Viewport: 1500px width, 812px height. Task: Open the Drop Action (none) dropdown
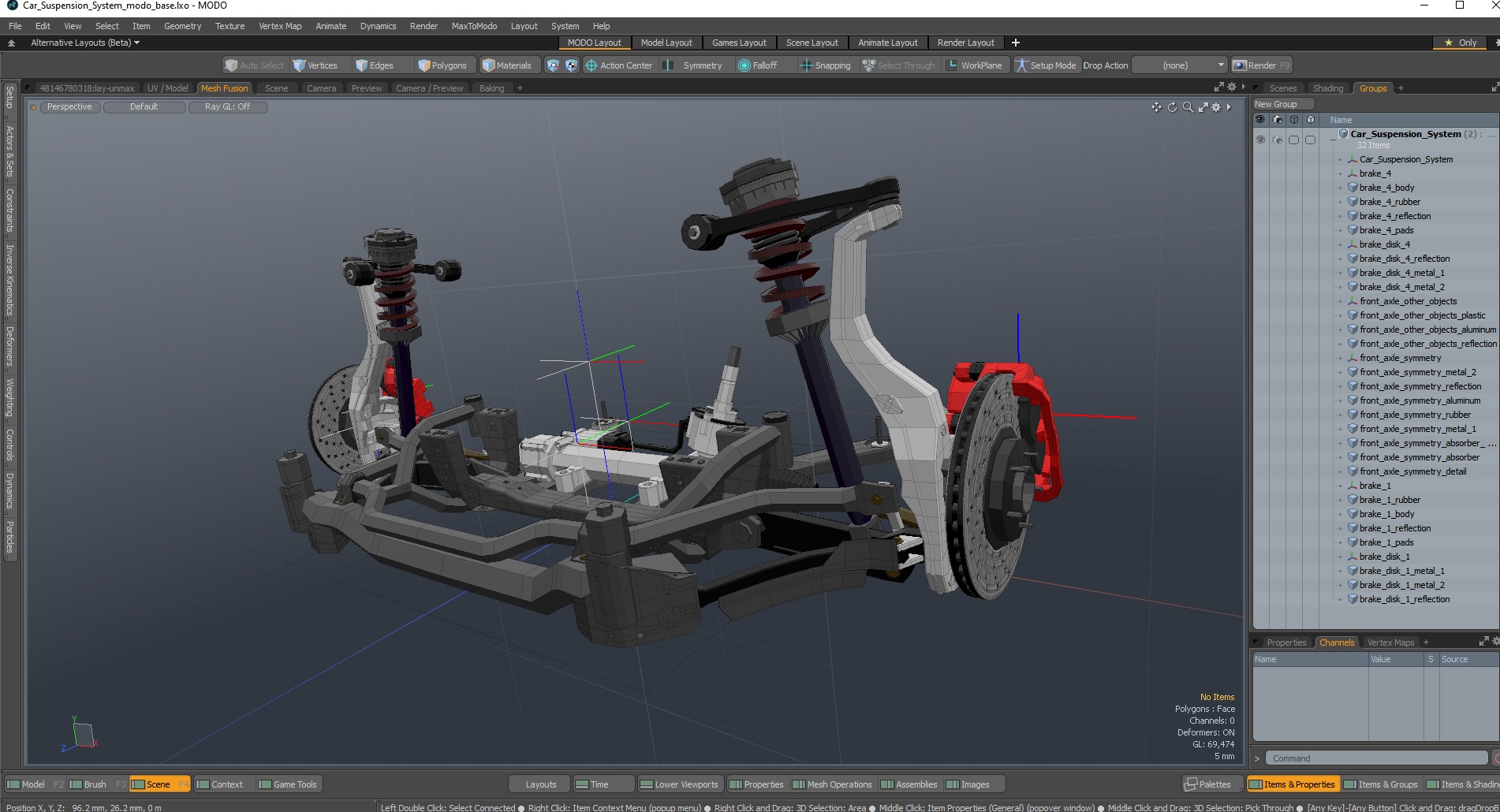coord(1180,65)
